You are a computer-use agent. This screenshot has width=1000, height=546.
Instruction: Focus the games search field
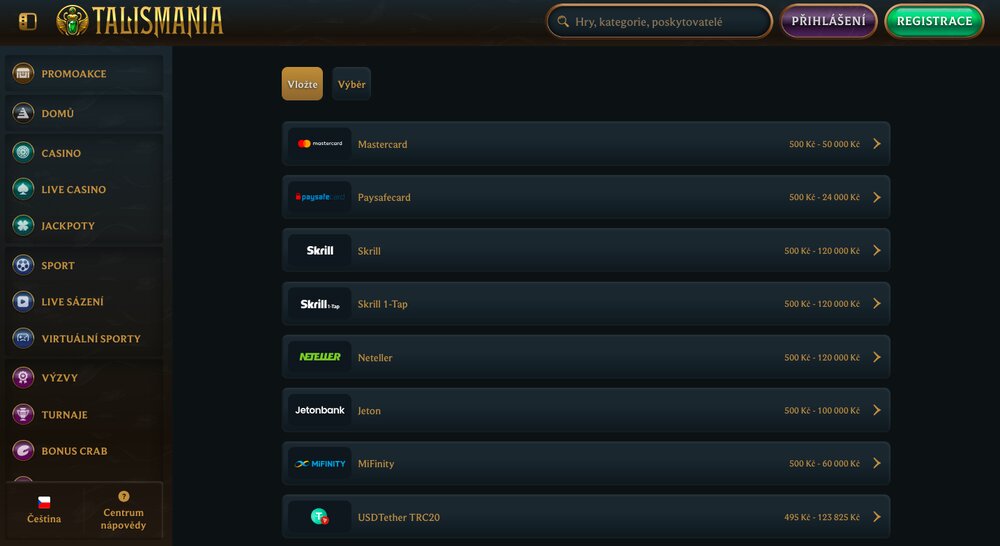click(x=659, y=21)
